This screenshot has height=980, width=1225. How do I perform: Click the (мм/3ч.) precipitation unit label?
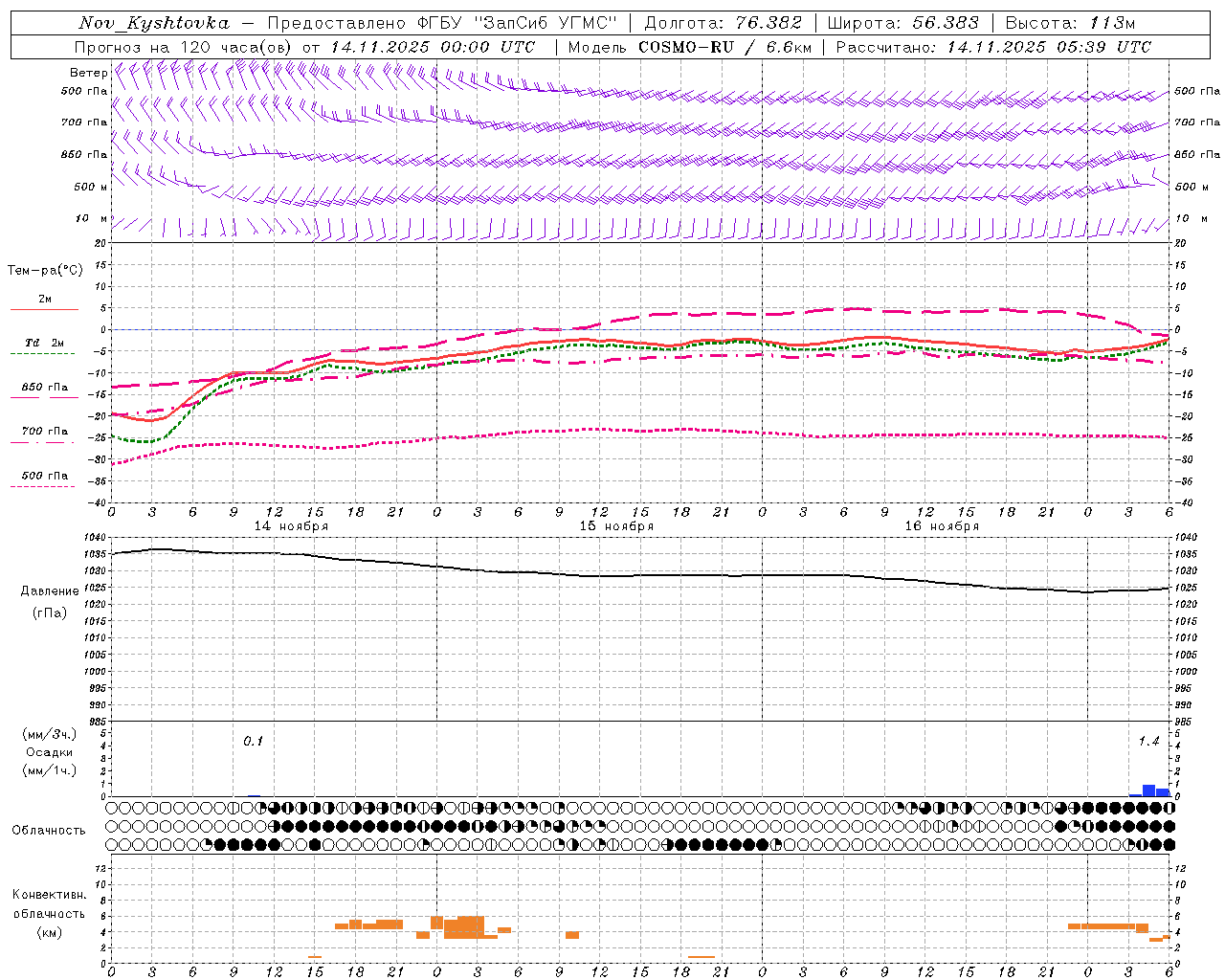pos(50,734)
